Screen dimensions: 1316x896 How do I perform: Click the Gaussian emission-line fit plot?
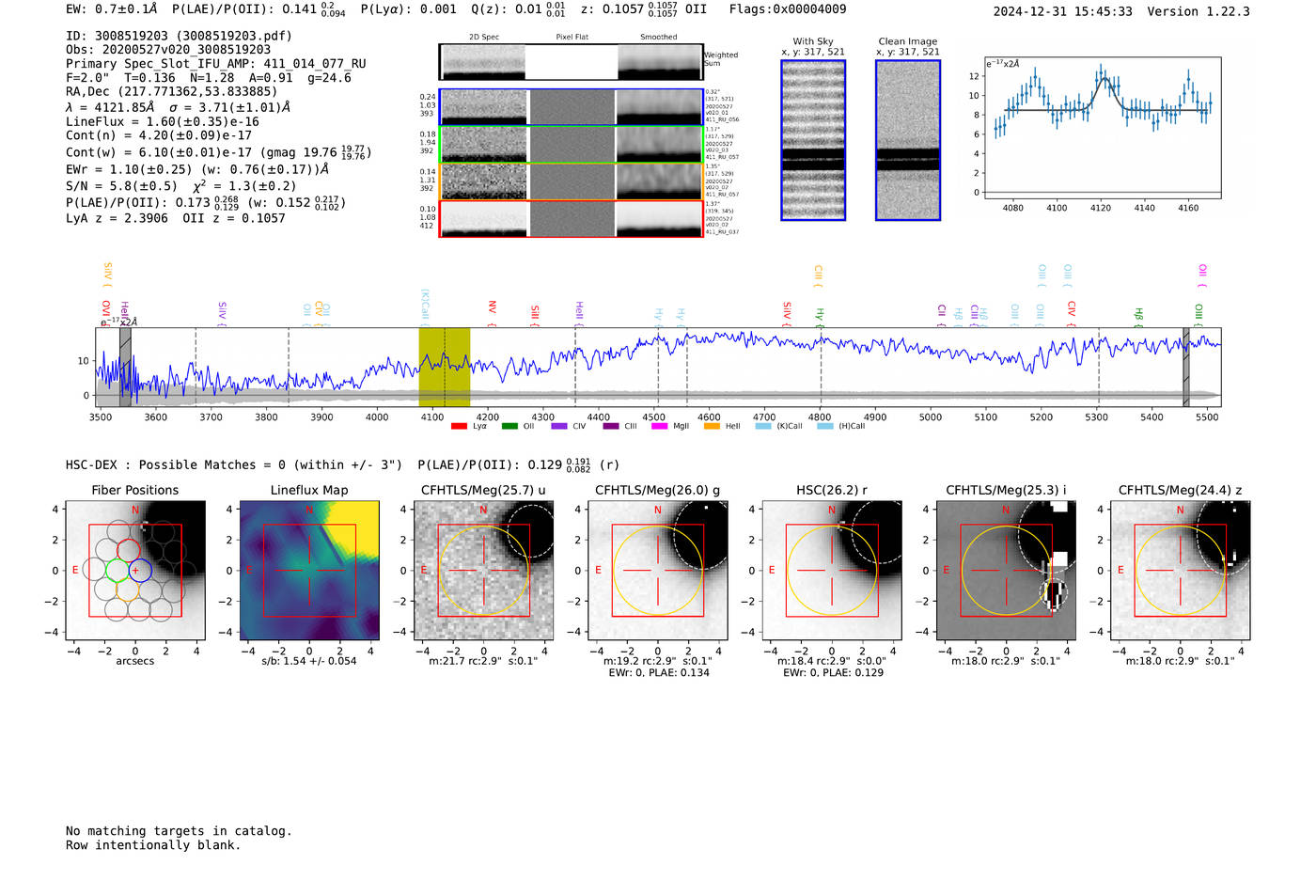(x=1103, y=128)
